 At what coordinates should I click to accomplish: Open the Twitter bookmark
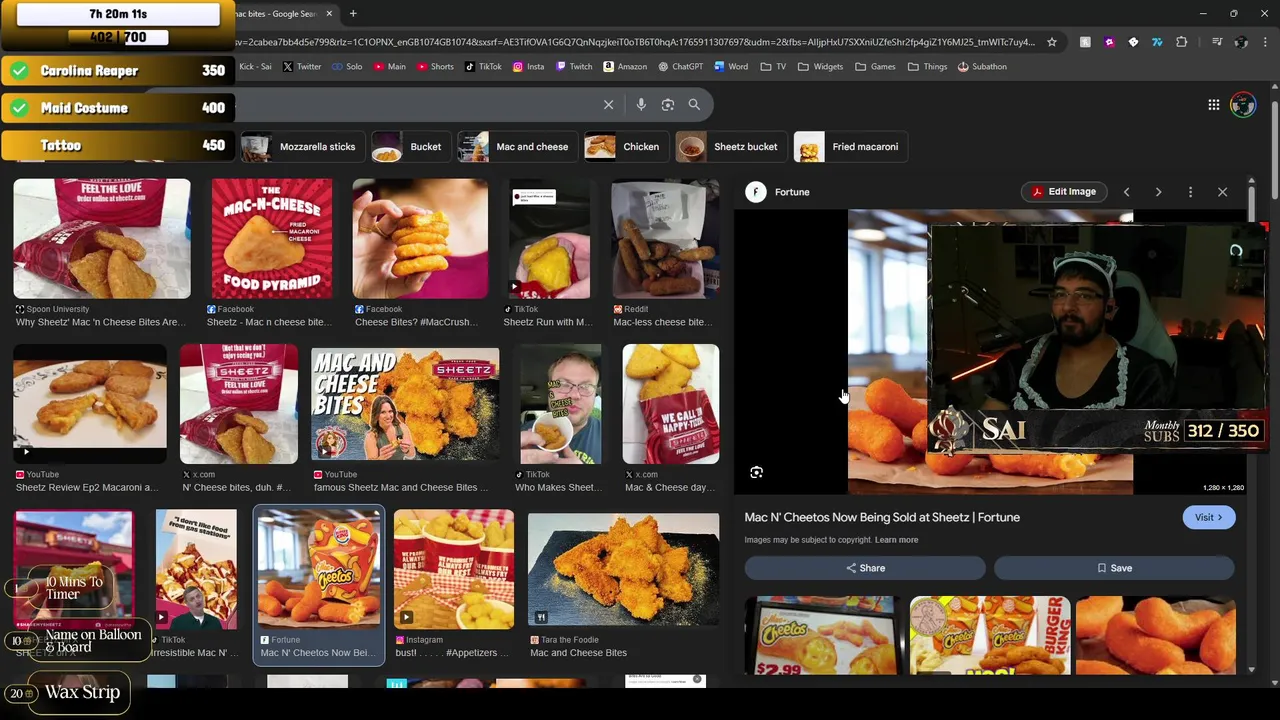[x=302, y=67]
